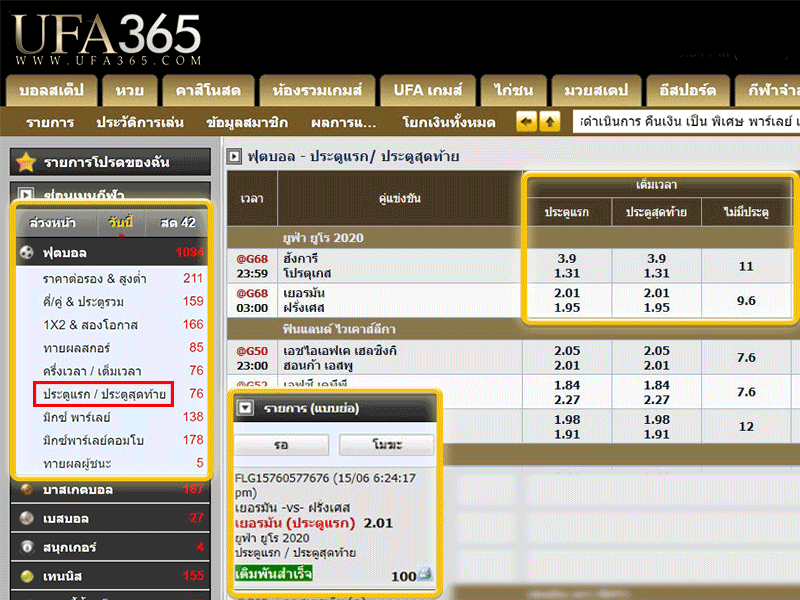Click the UFA365 logo

click(107, 39)
